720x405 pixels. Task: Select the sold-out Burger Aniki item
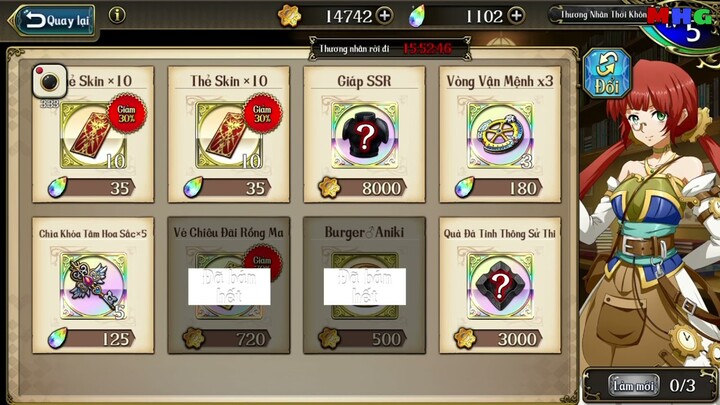[365, 285]
